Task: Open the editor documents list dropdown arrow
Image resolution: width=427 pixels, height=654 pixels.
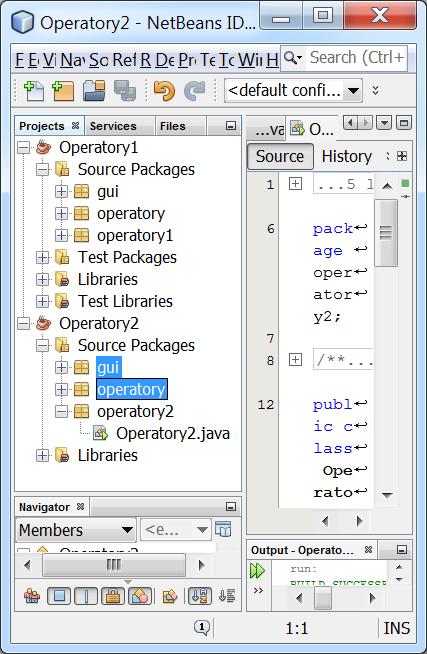Action: click(x=384, y=123)
